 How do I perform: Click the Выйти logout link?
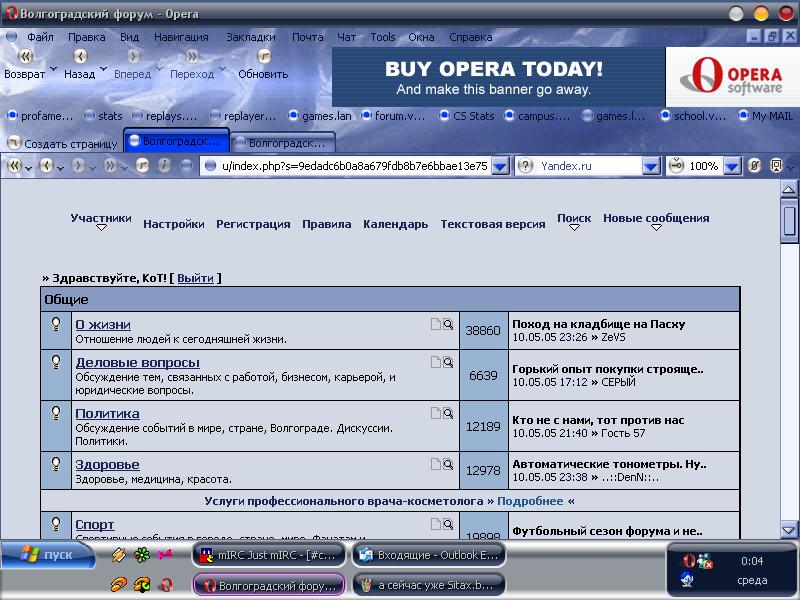point(195,278)
